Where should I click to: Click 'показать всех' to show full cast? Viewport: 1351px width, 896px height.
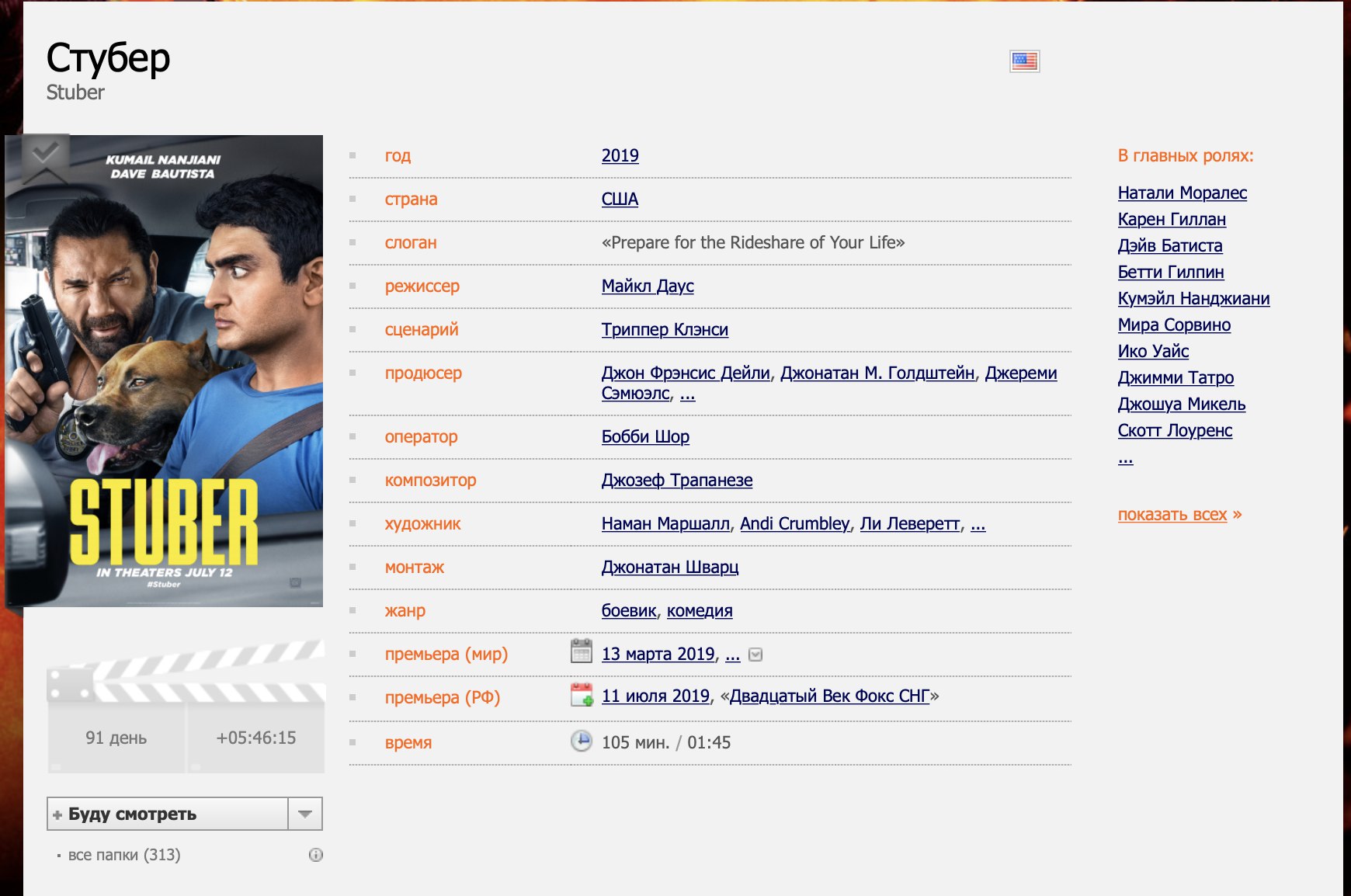click(1172, 514)
